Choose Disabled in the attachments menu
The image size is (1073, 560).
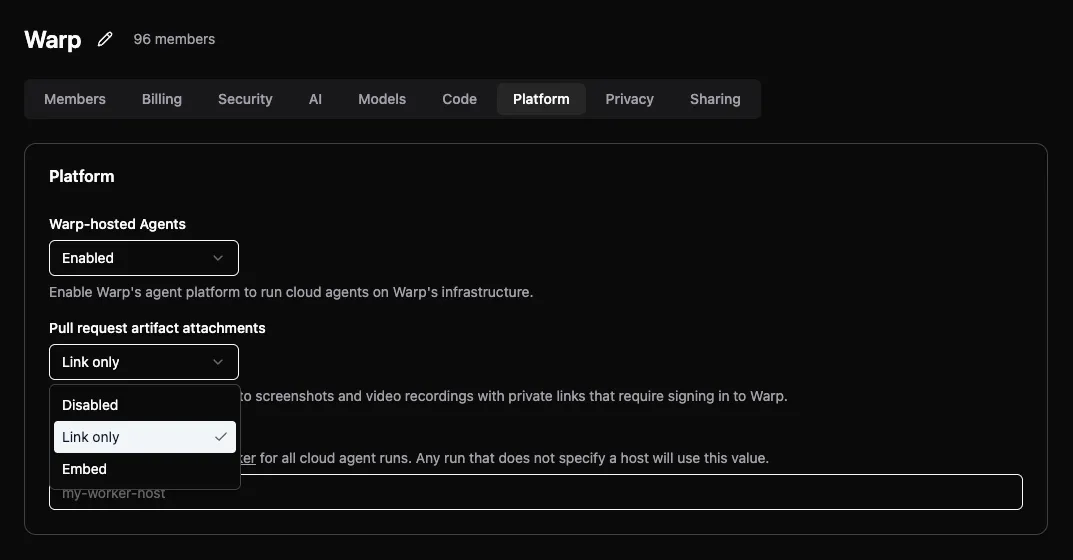(144, 405)
